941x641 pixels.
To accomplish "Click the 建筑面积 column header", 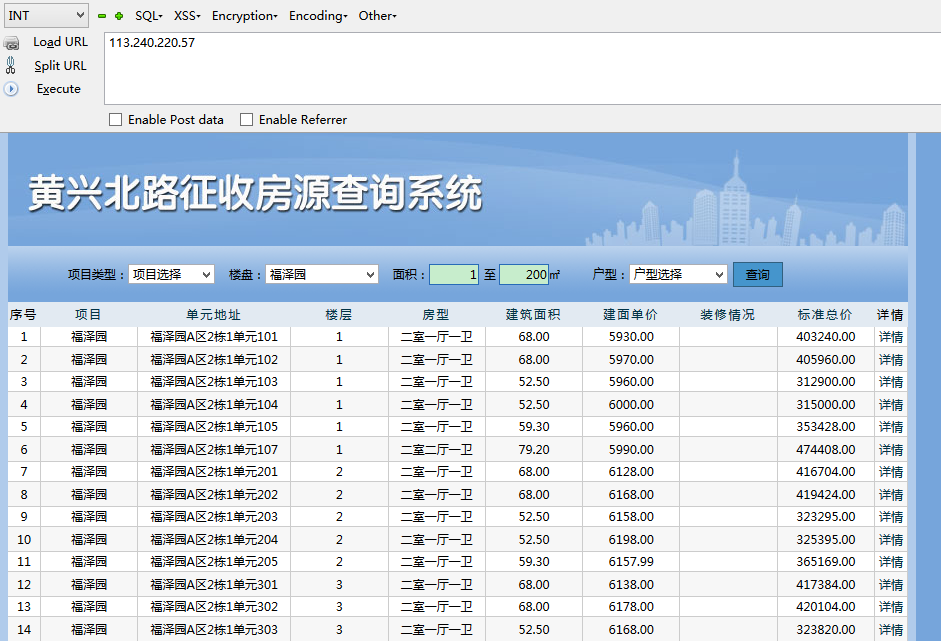I will (533, 314).
